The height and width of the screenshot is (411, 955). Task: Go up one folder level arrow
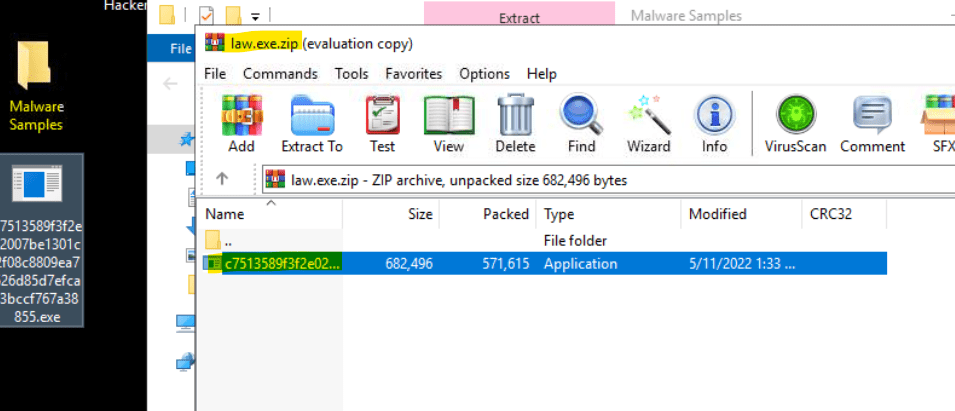(222, 179)
